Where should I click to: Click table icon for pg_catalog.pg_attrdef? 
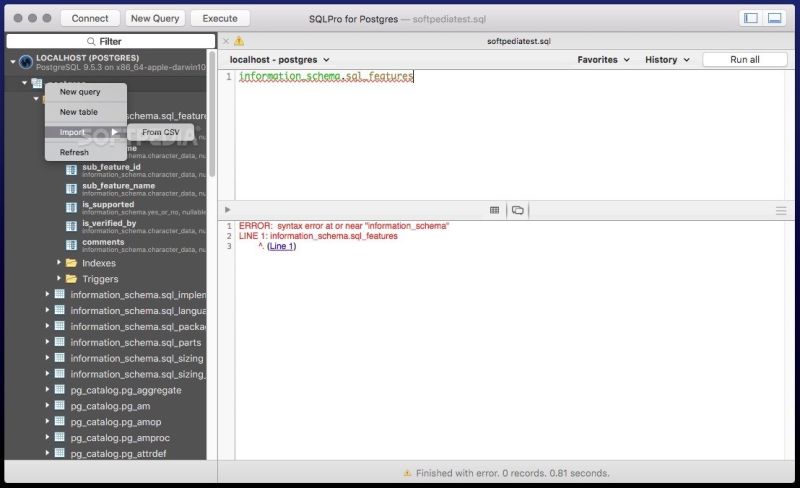coord(60,453)
